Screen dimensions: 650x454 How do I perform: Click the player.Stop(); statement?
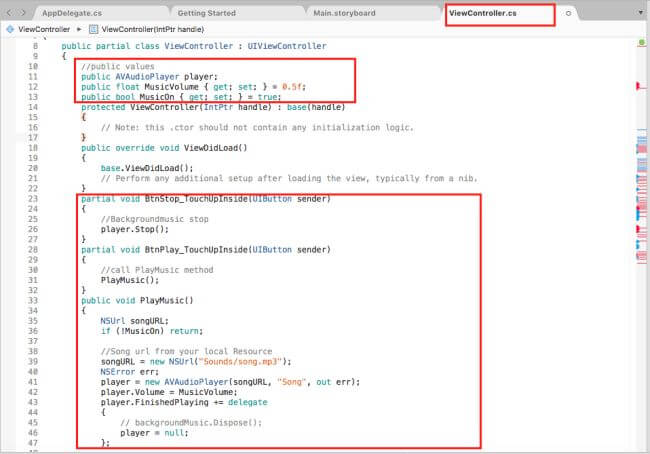click(x=135, y=229)
